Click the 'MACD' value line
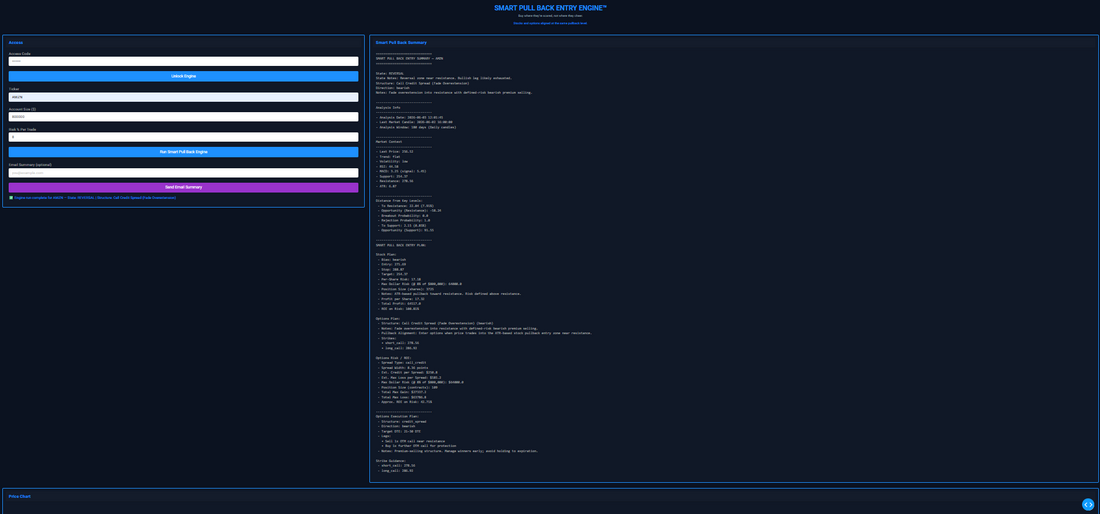 (401, 171)
